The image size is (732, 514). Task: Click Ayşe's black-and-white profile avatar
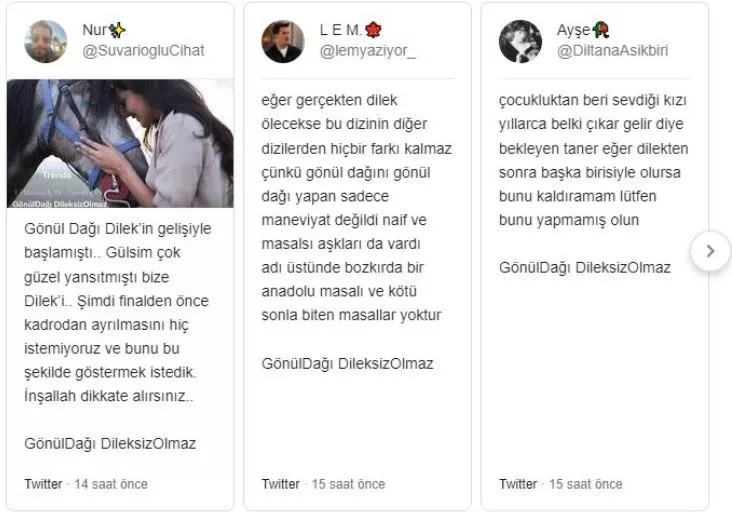click(520, 41)
